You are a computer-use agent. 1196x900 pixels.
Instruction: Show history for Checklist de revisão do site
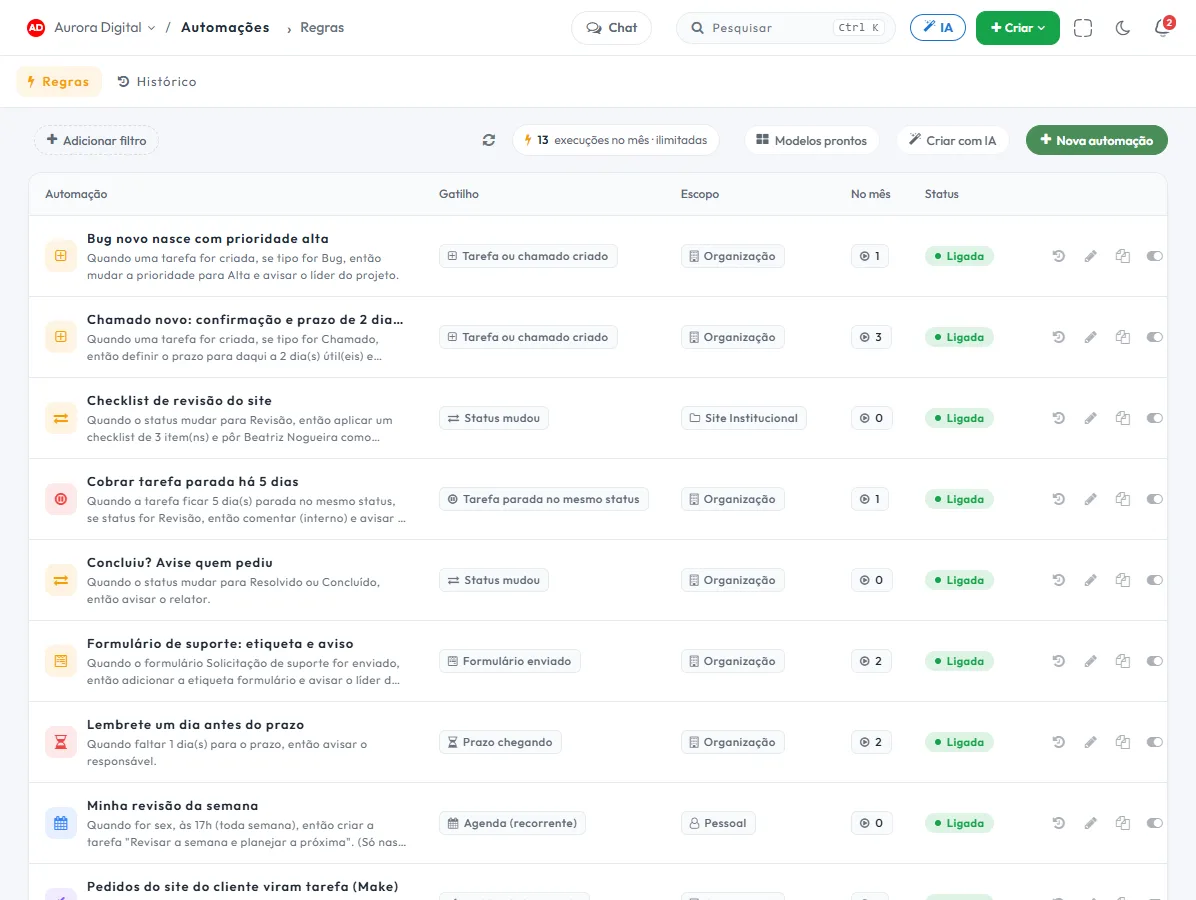(x=1058, y=418)
